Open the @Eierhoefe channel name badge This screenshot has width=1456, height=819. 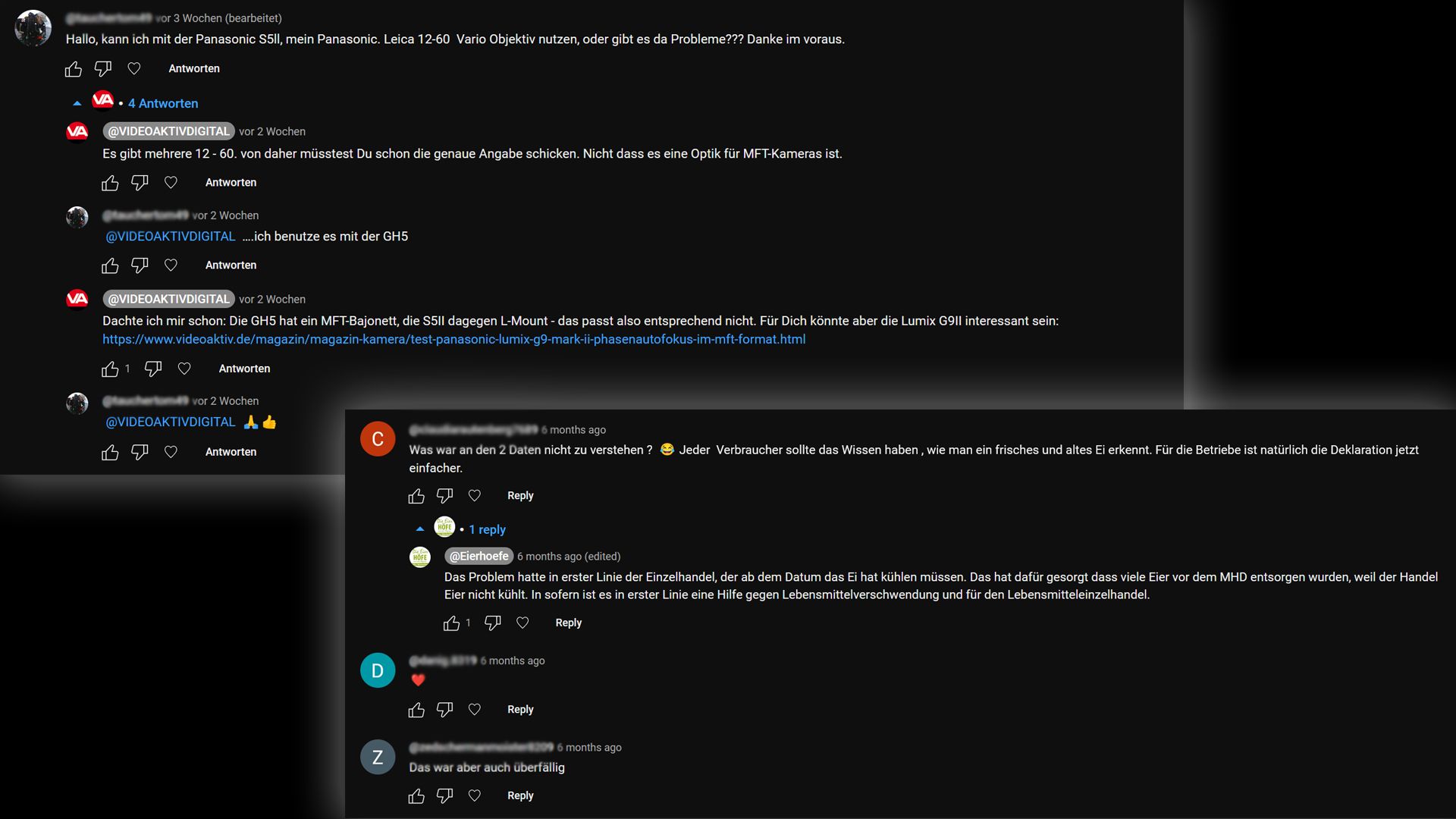pyautogui.click(x=479, y=556)
